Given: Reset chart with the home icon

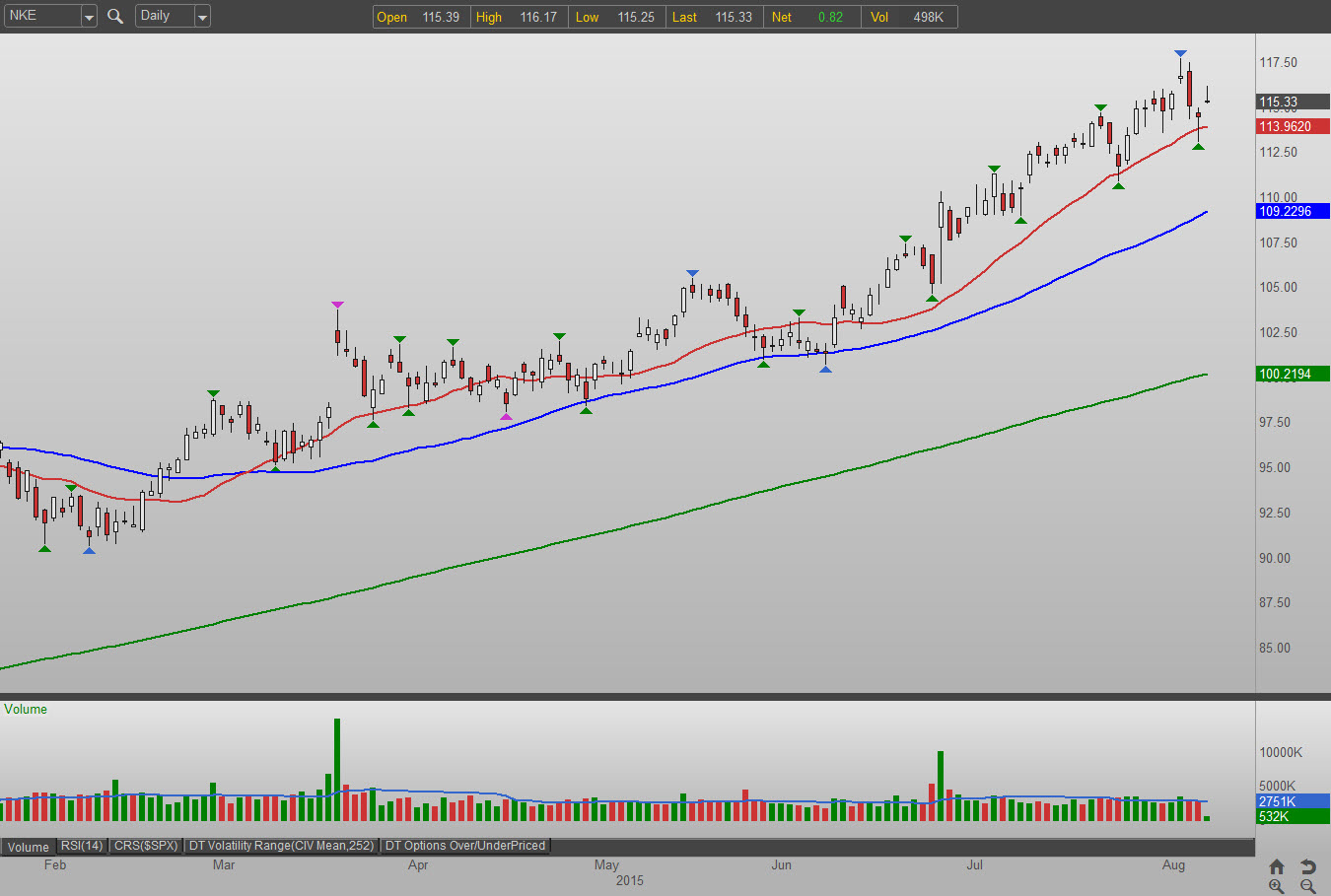Looking at the screenshot, I should pos(1277,866).
